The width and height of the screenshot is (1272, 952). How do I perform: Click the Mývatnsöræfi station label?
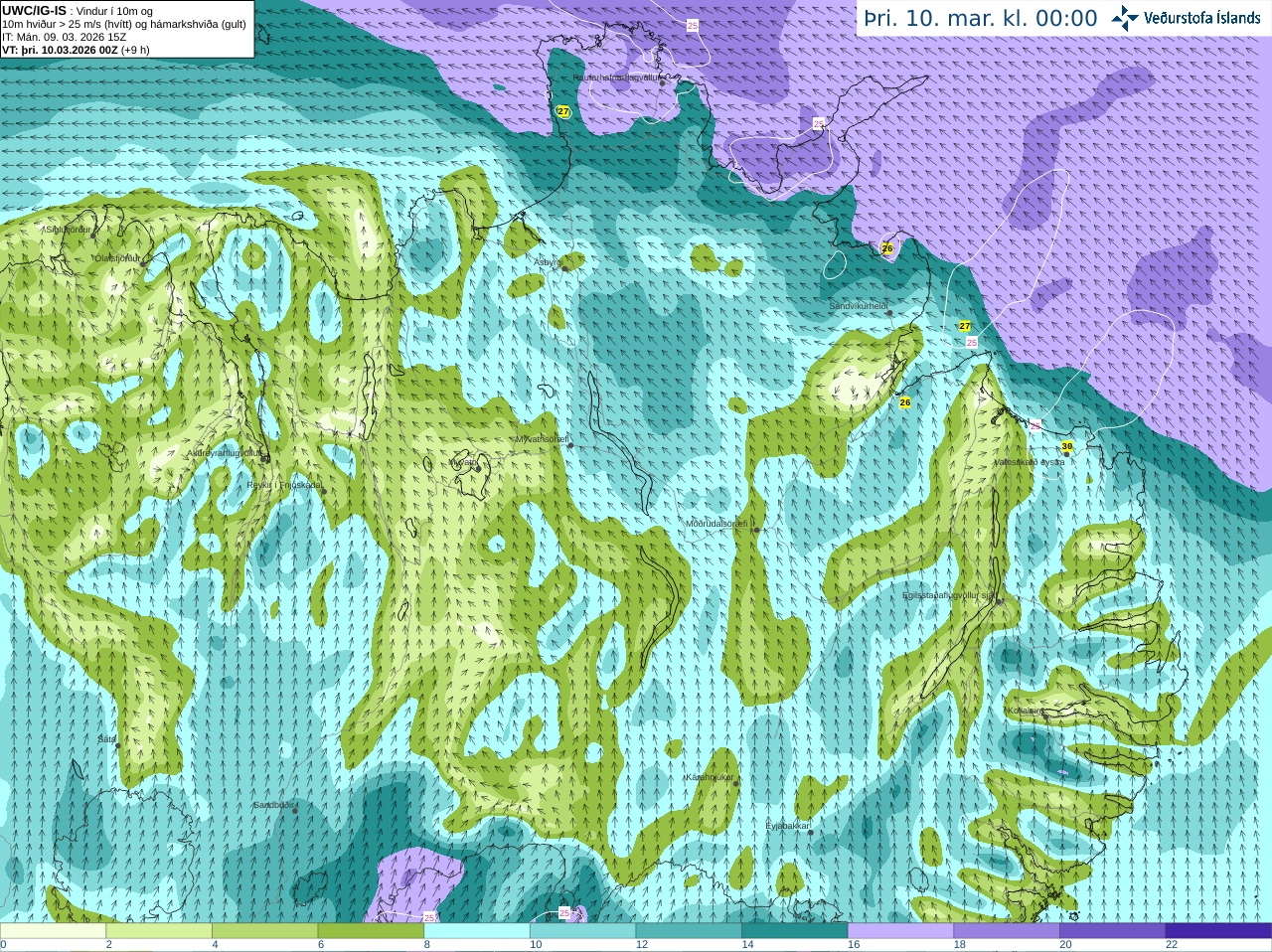click(542, 438)
